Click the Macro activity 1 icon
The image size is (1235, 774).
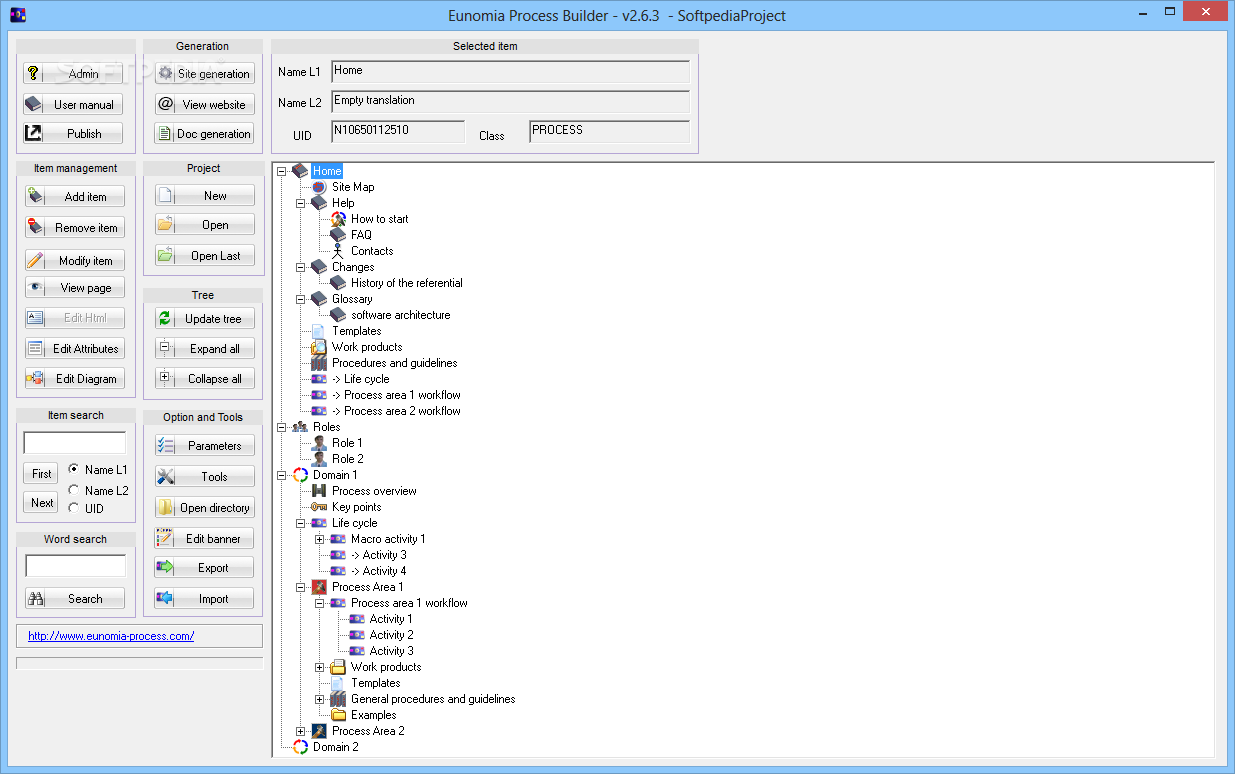[x=338, y=539]
